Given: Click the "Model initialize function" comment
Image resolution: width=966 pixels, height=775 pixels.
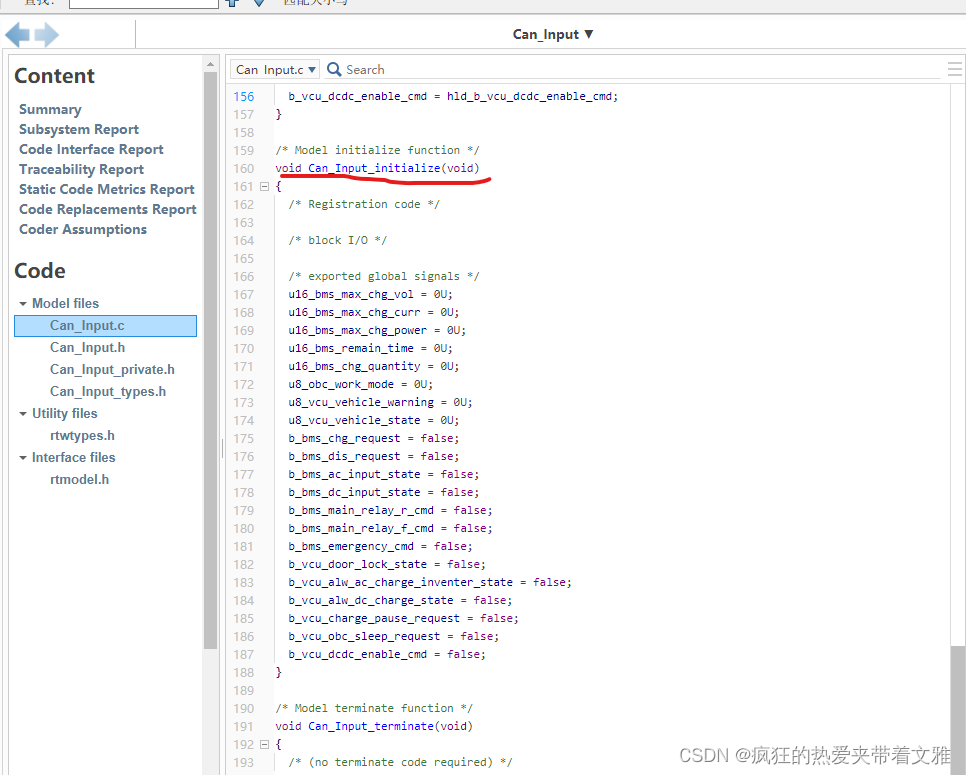Looking at the screenshot, I should (x=377, y=150).
